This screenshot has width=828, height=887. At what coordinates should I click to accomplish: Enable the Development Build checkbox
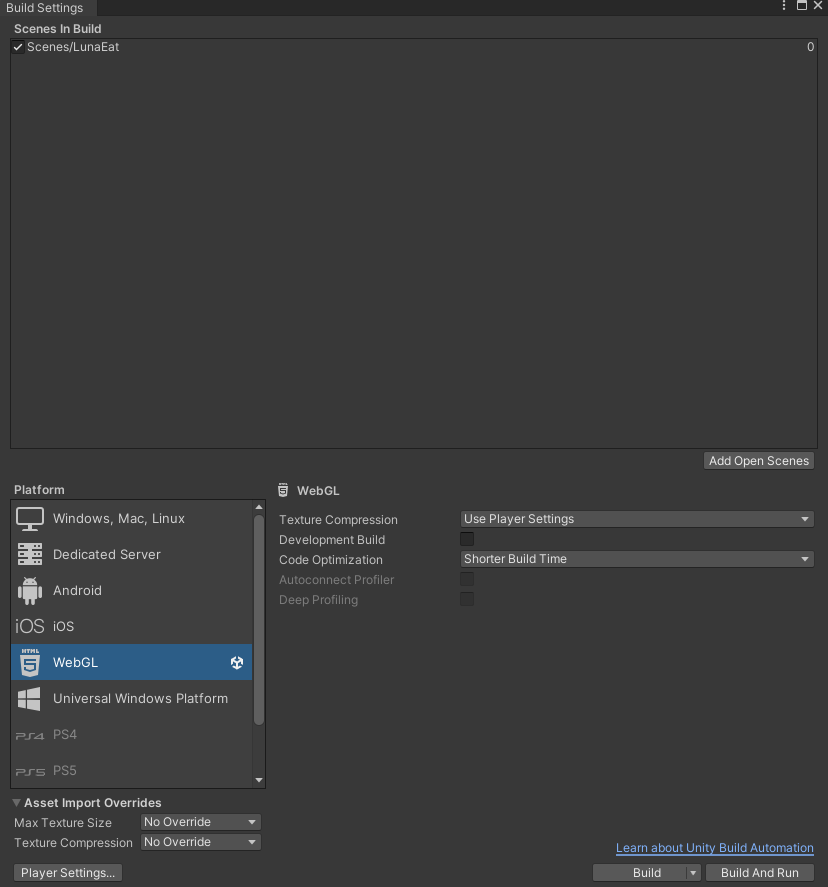point(467,539)
